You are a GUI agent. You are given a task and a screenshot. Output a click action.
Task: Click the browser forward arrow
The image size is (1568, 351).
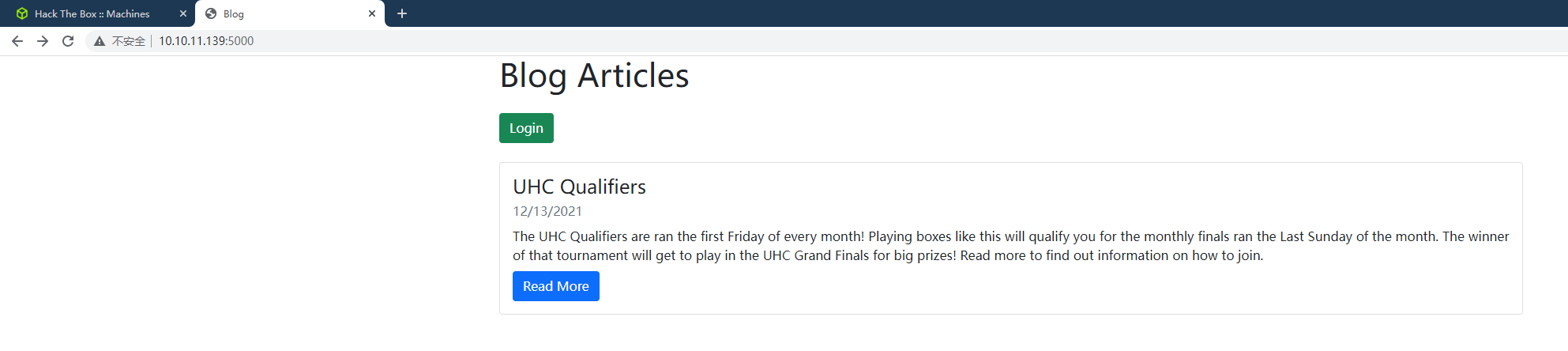(43, 41)
